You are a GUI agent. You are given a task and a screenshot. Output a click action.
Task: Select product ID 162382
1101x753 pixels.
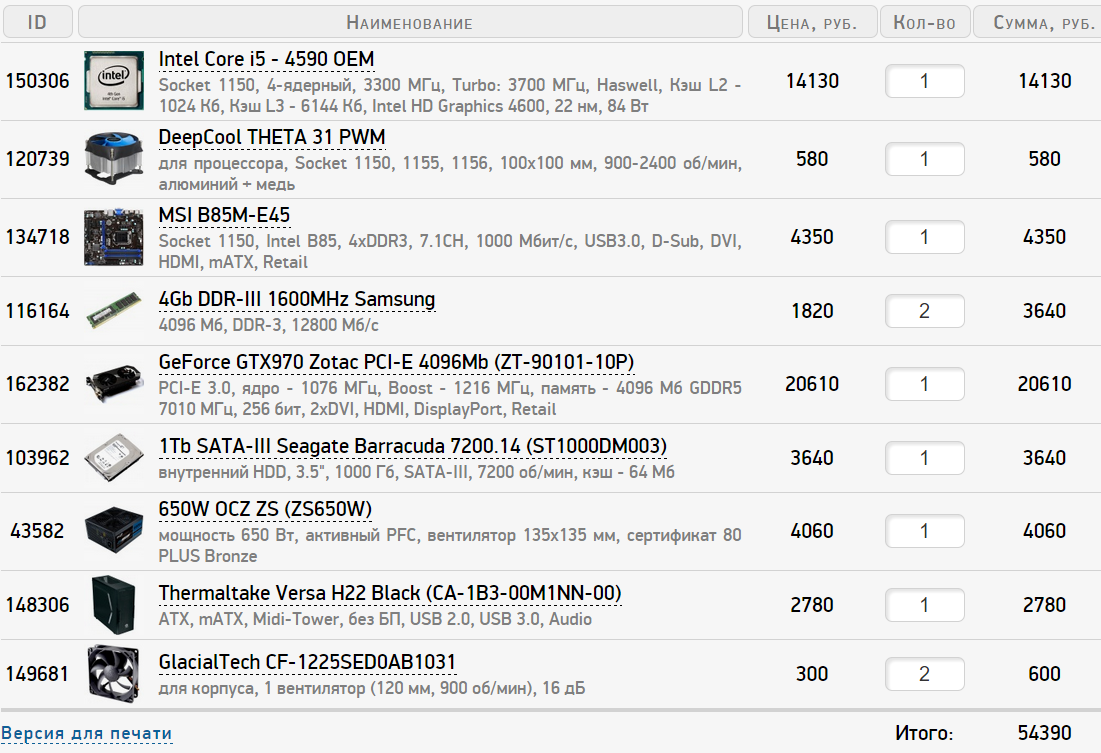pos(38,384)
